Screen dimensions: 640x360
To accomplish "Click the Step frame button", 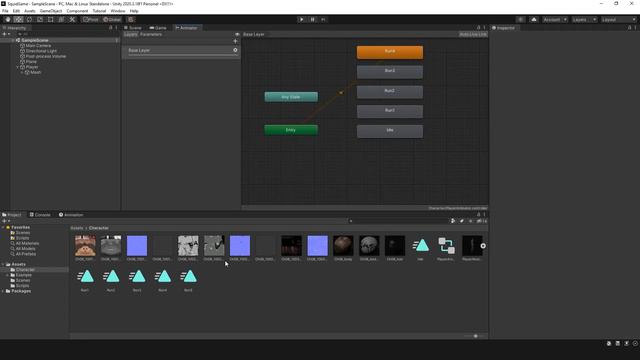I will point(323,20).
